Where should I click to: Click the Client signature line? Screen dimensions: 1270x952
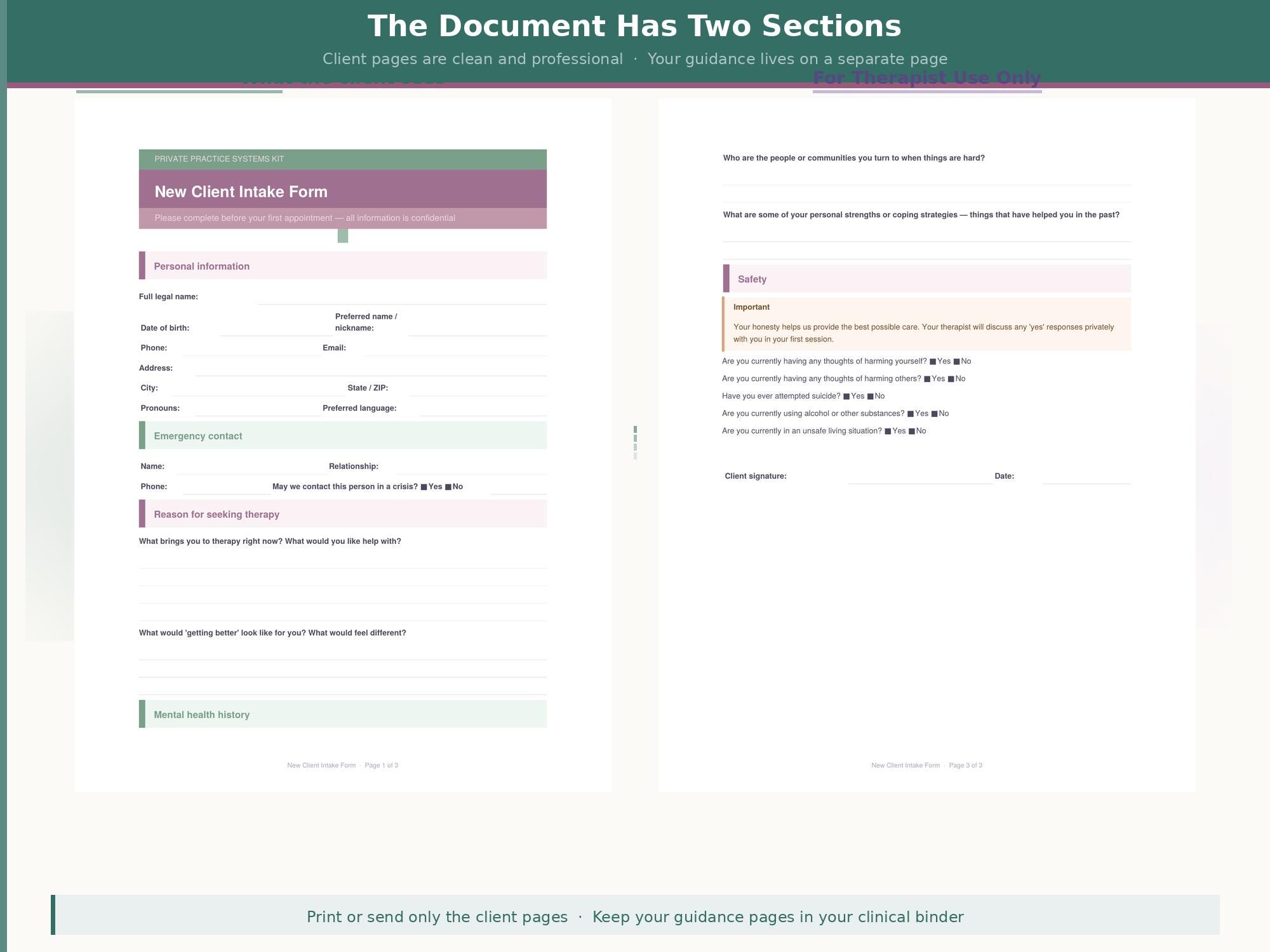[x=920, y=477]
